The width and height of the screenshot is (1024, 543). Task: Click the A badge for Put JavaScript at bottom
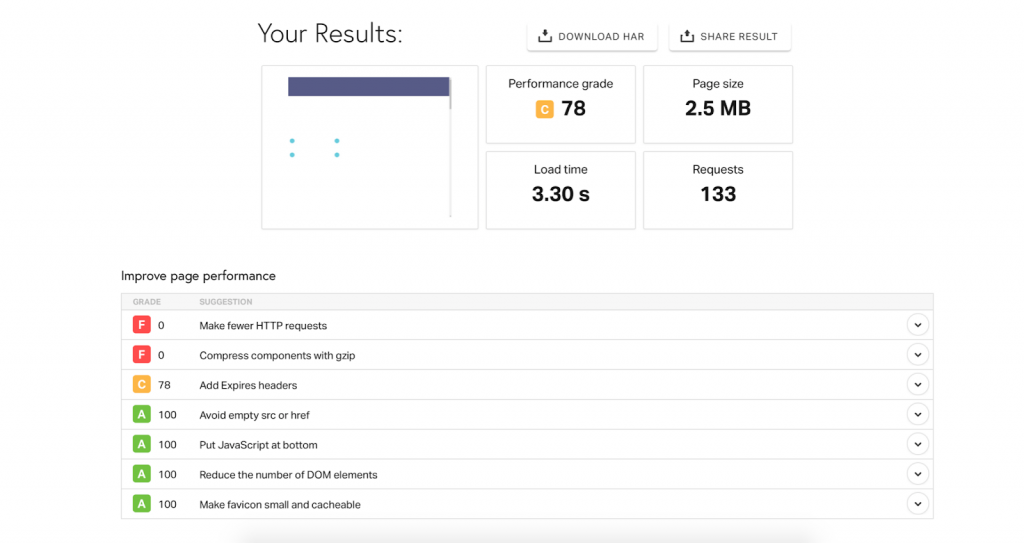click(x=142, y=444)
